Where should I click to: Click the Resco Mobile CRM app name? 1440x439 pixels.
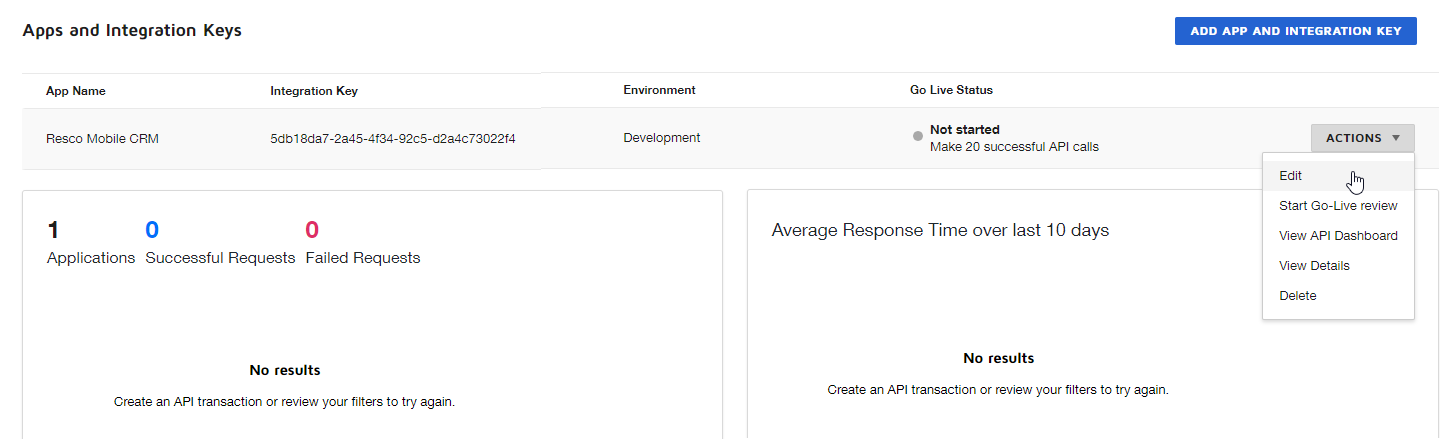point(102,139)
